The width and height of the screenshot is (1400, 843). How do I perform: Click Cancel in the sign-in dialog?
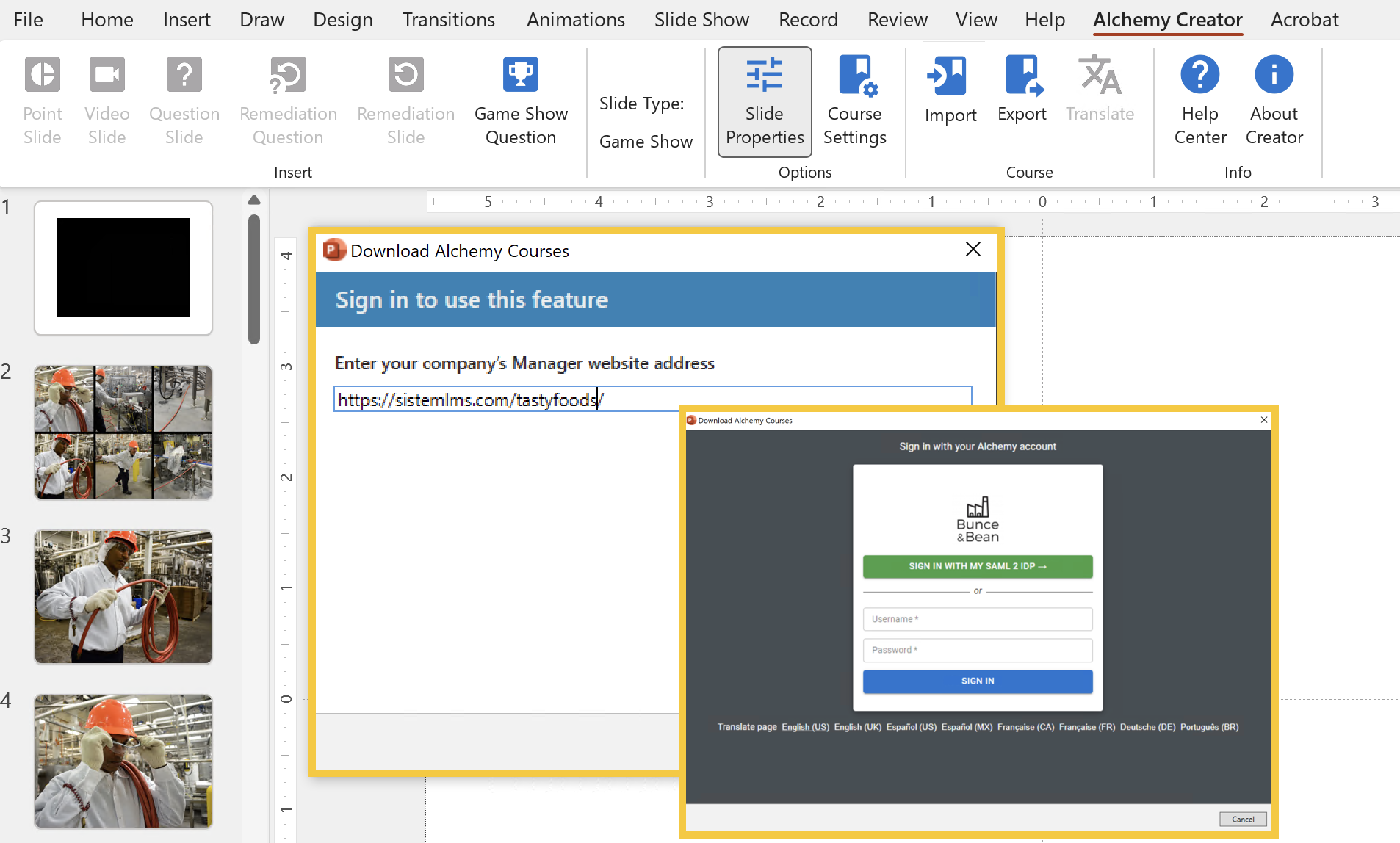pos(1243,819)
